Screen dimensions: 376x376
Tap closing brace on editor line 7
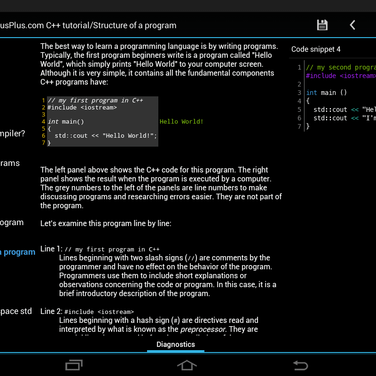[x=308, y=126]
